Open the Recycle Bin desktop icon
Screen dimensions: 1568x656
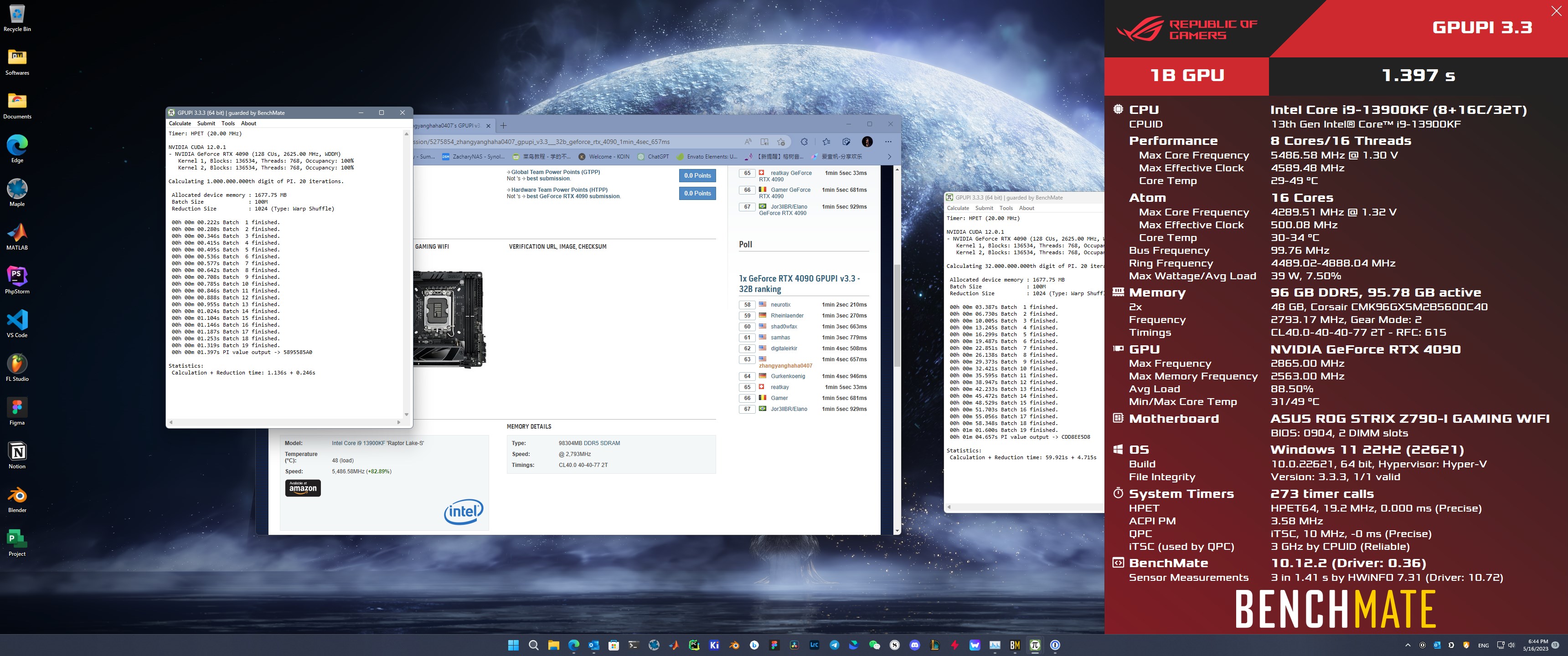17,18
